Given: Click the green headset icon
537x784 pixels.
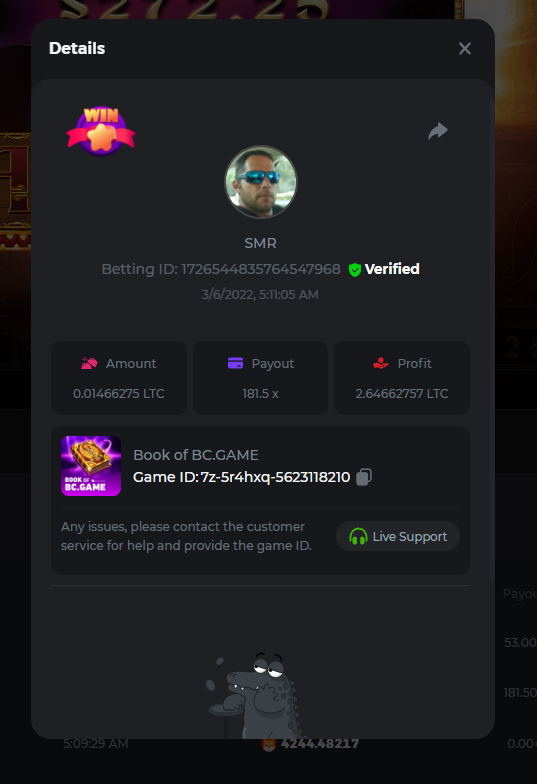Looking at the screenshot, I should click(x=358, y=536).
